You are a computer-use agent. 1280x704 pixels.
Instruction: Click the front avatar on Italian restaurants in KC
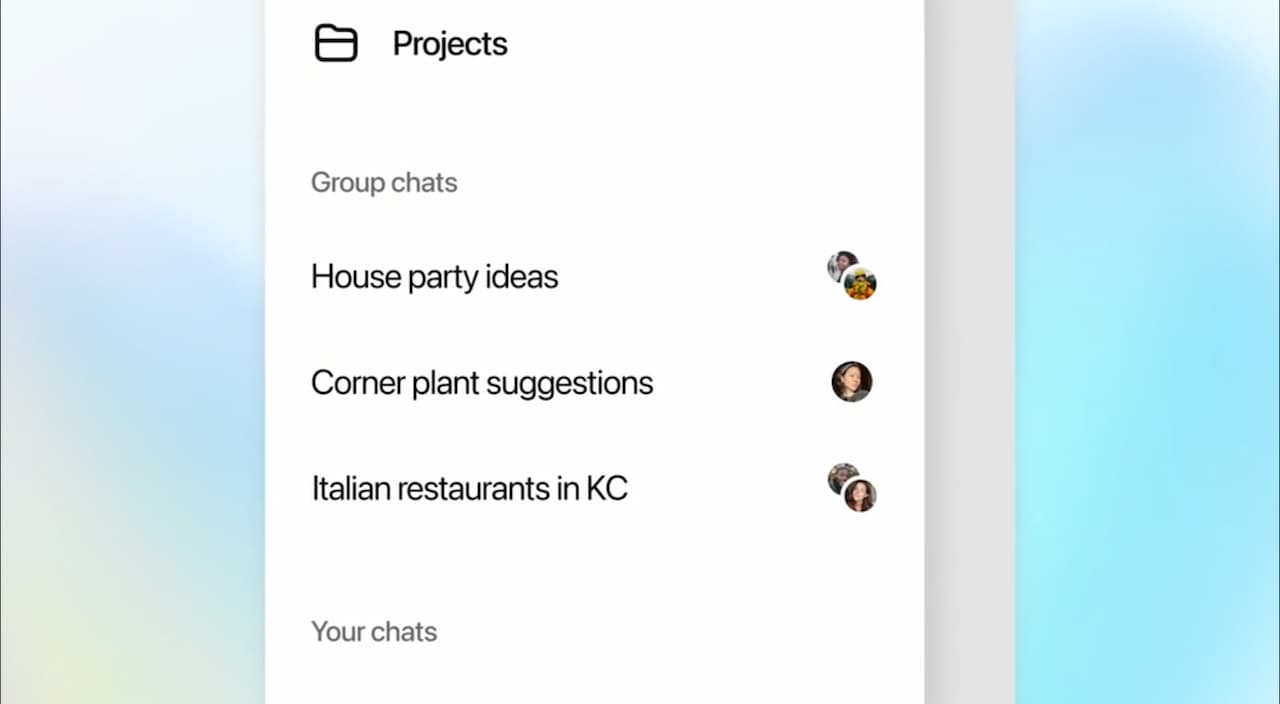(860, 495)
